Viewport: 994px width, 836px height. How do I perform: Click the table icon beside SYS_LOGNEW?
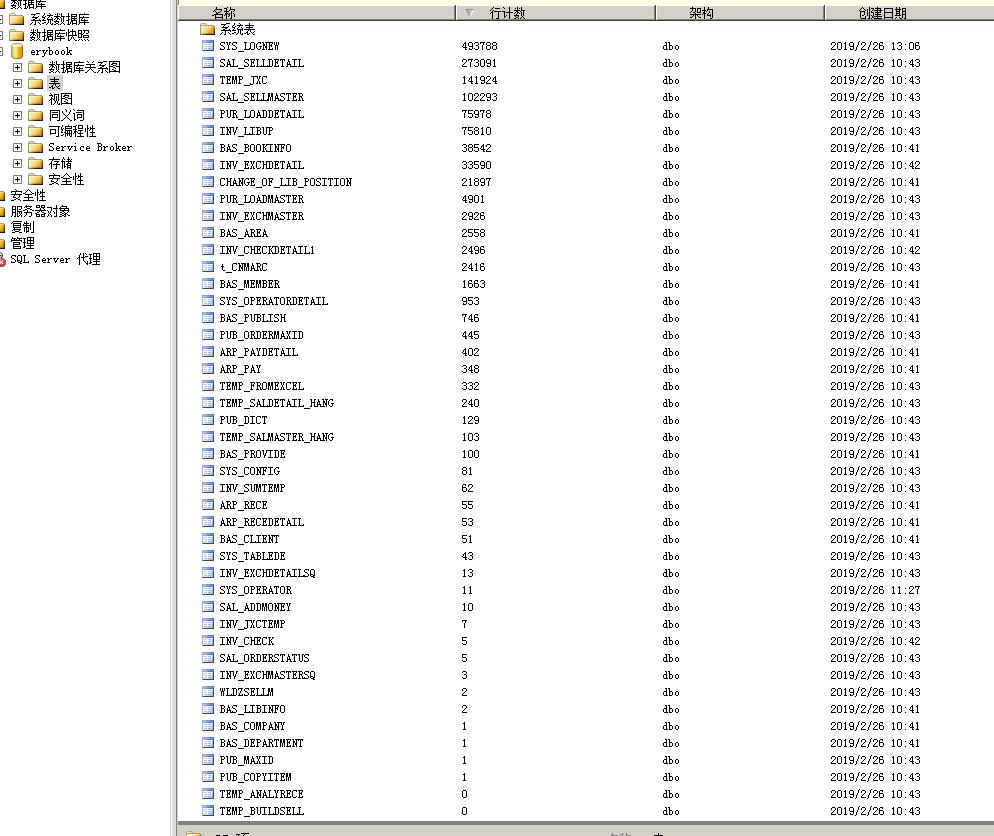(207, 46)
